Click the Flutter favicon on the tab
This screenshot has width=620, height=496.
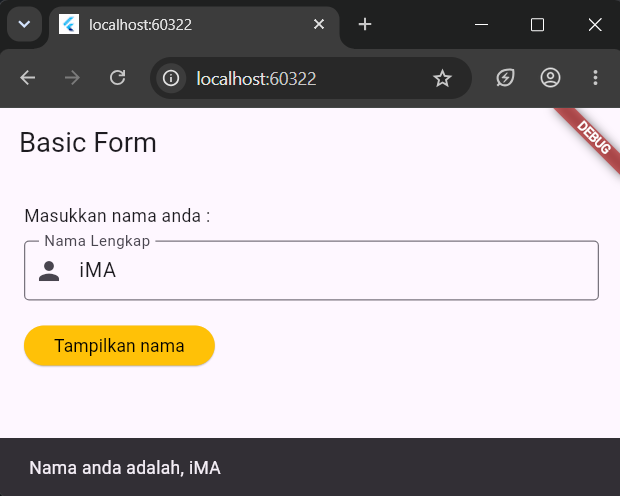tap(69, 25)
